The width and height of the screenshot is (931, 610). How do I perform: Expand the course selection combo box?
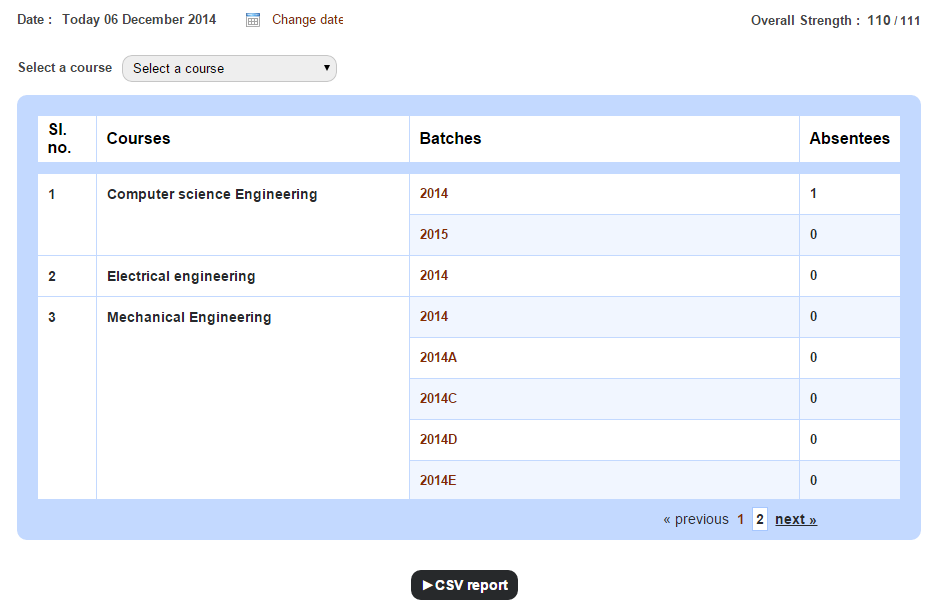(x=228, y=68)
